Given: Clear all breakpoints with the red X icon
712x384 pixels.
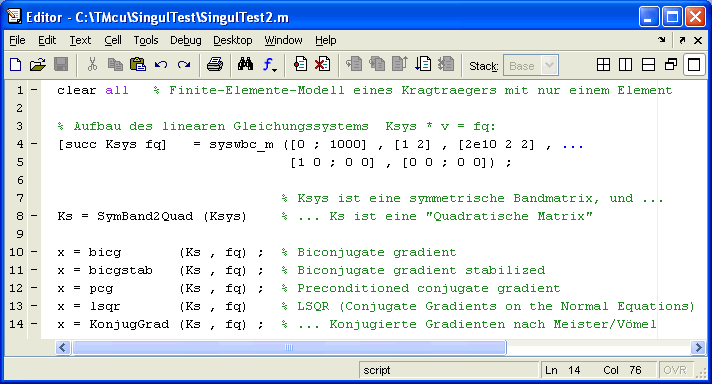Looking at the screenshot, I should pyautogui.click(x=322, y=65).
